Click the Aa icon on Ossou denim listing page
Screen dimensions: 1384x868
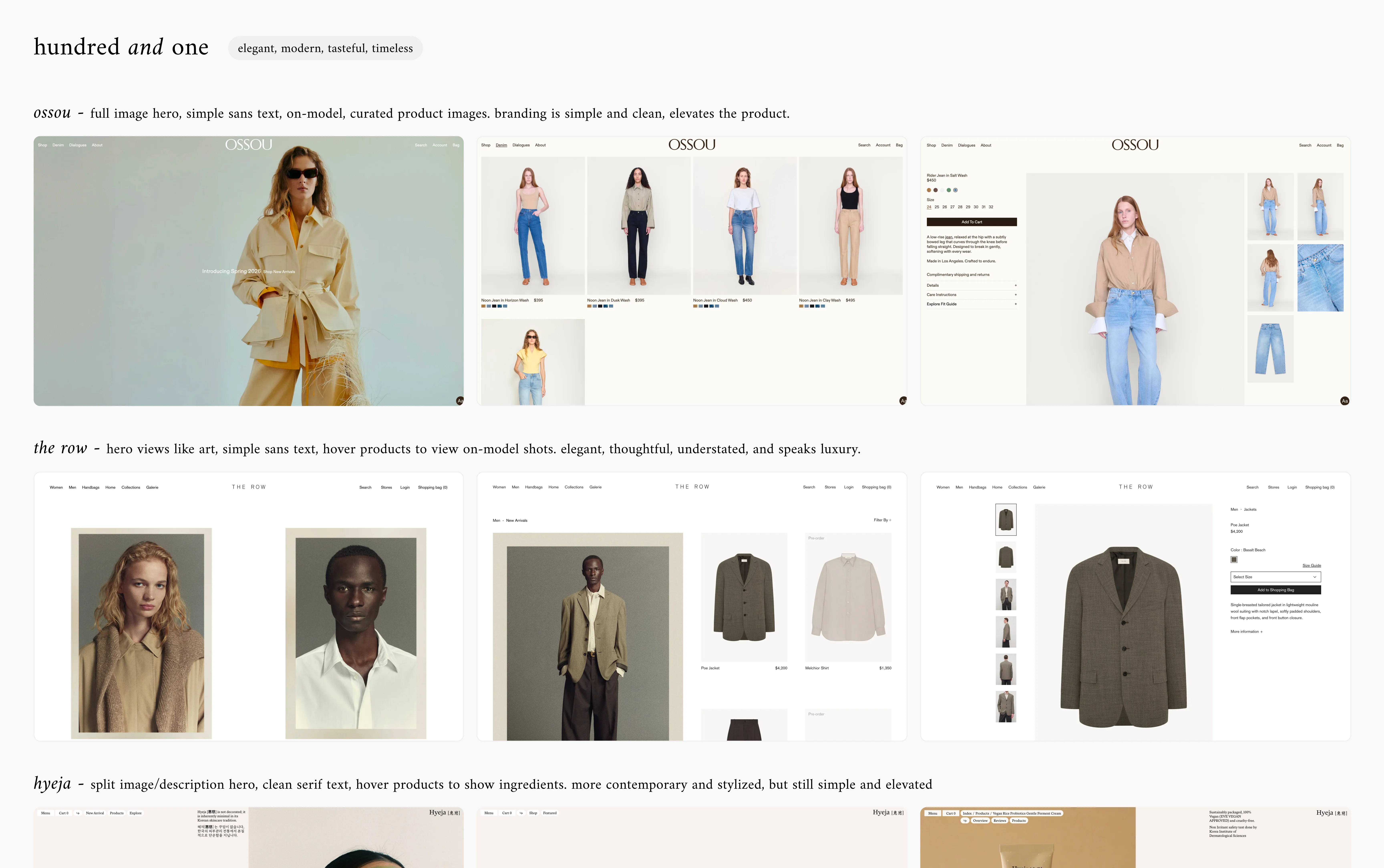pos(903,401)
